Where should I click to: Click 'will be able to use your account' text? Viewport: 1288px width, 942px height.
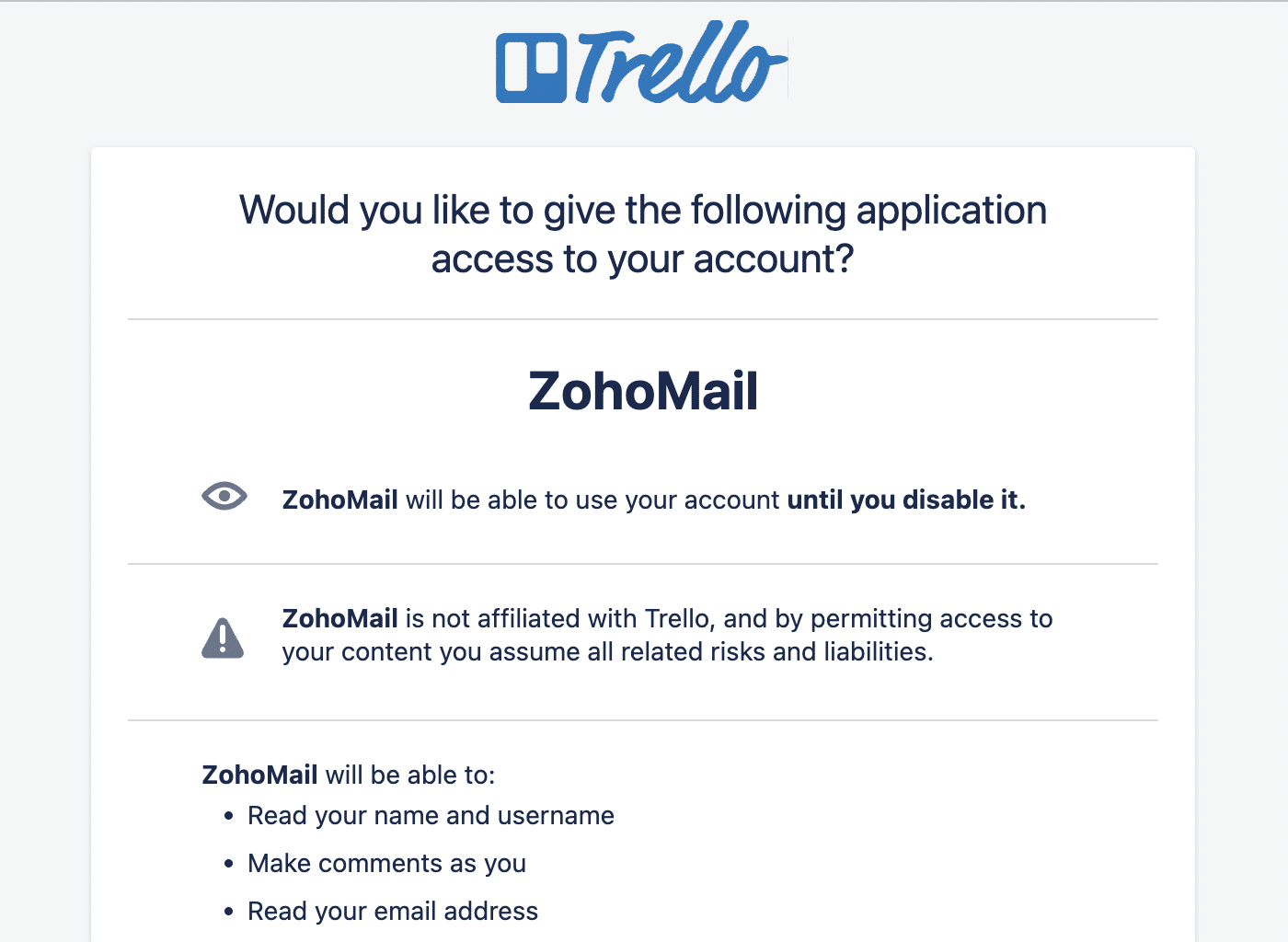[x=592, y=500]
